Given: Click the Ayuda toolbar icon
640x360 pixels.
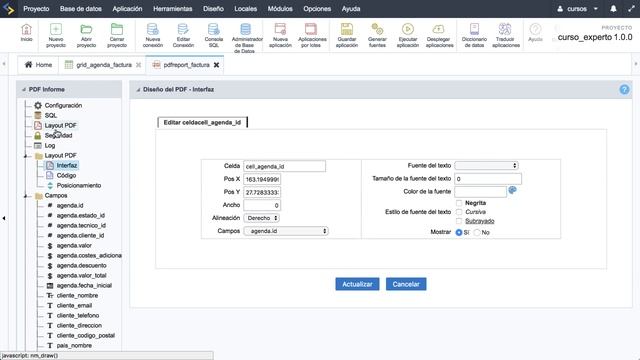Looking at the screenshot, I should (x=535, y=33).
